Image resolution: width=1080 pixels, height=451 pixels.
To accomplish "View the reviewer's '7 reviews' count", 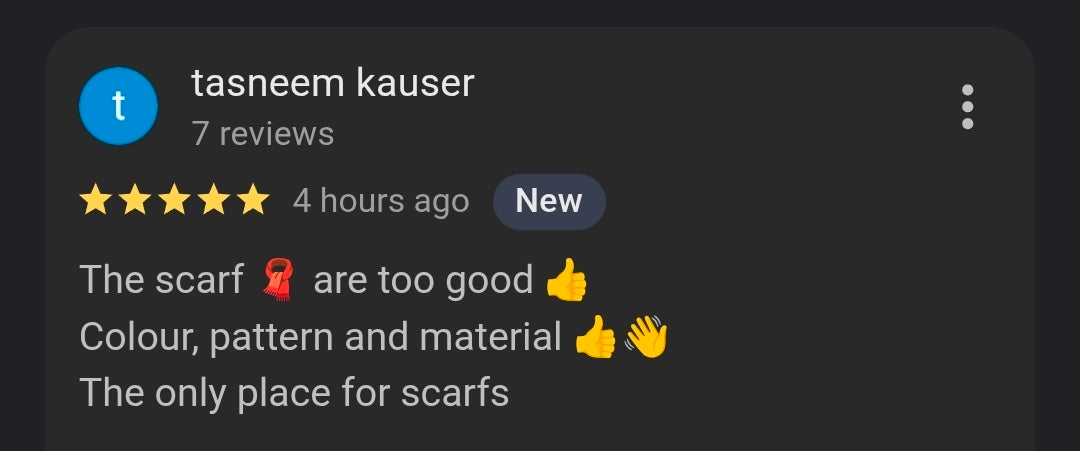I will point(262,134).
